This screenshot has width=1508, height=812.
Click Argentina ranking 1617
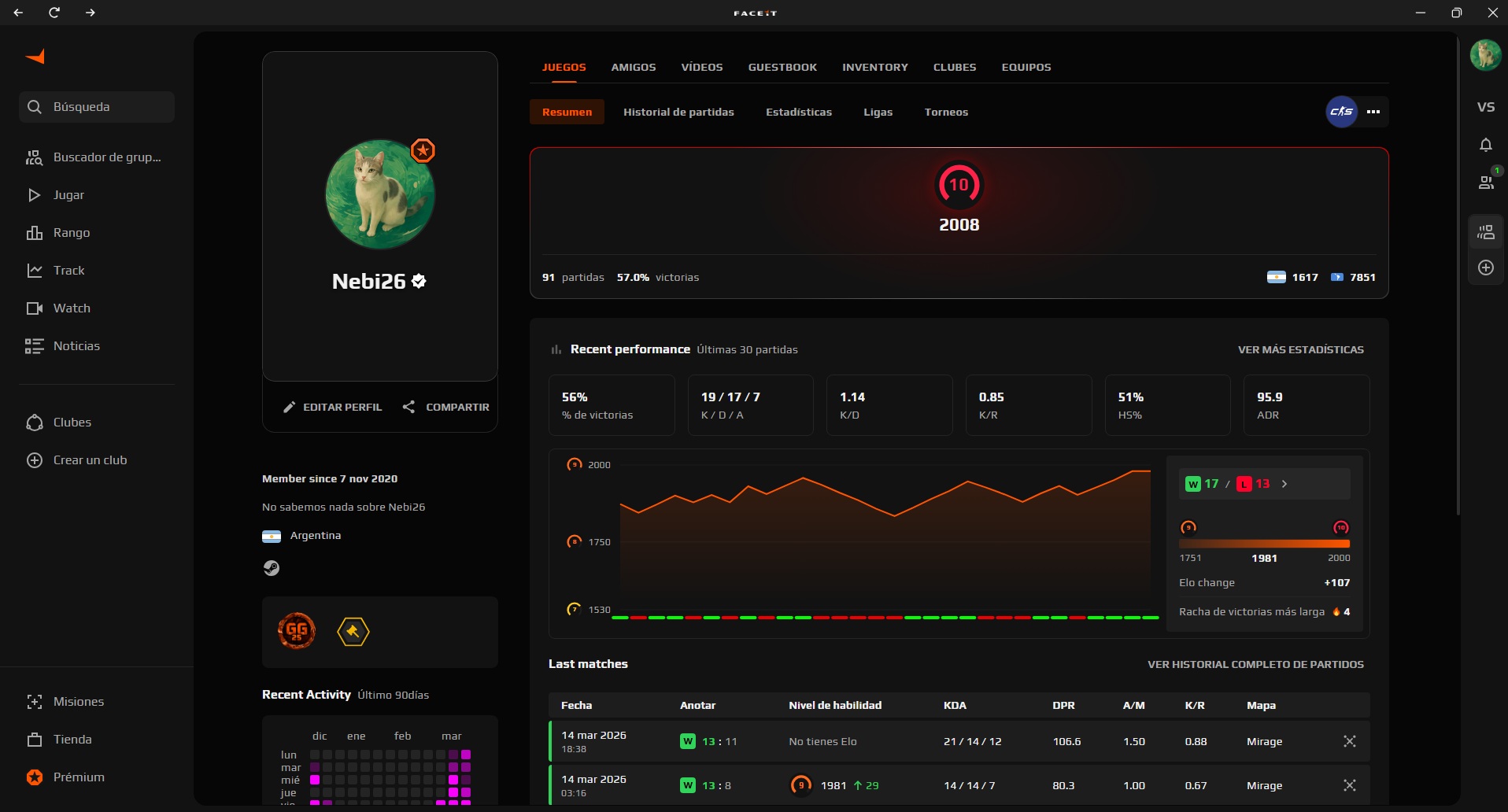pyautogui.click(x=1292, y=277)
